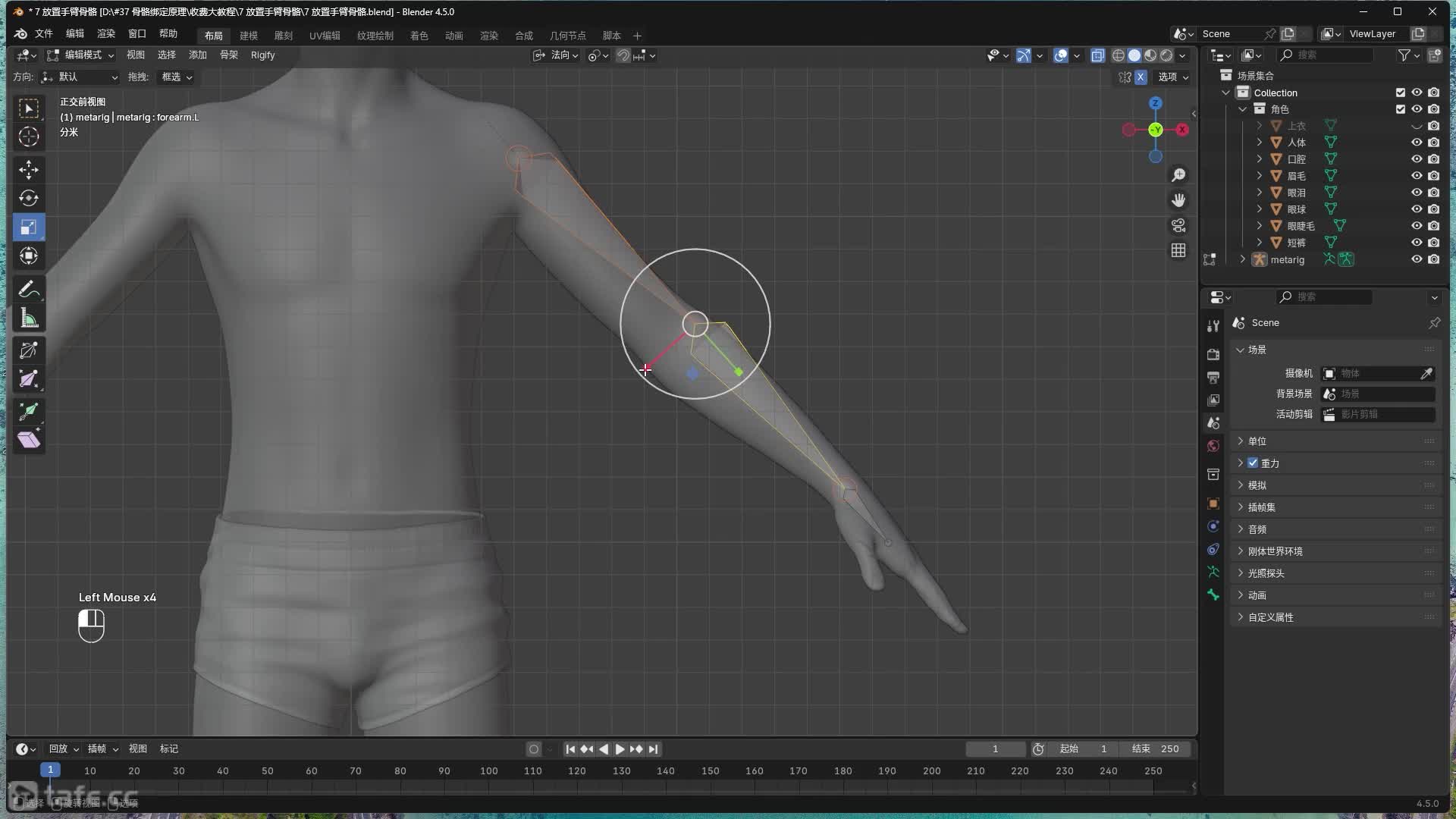Image resolution: width=1456 pixels, height=819 pixels.
Task: Click the Cursor tool icon
Action: (x=29, y=137)
